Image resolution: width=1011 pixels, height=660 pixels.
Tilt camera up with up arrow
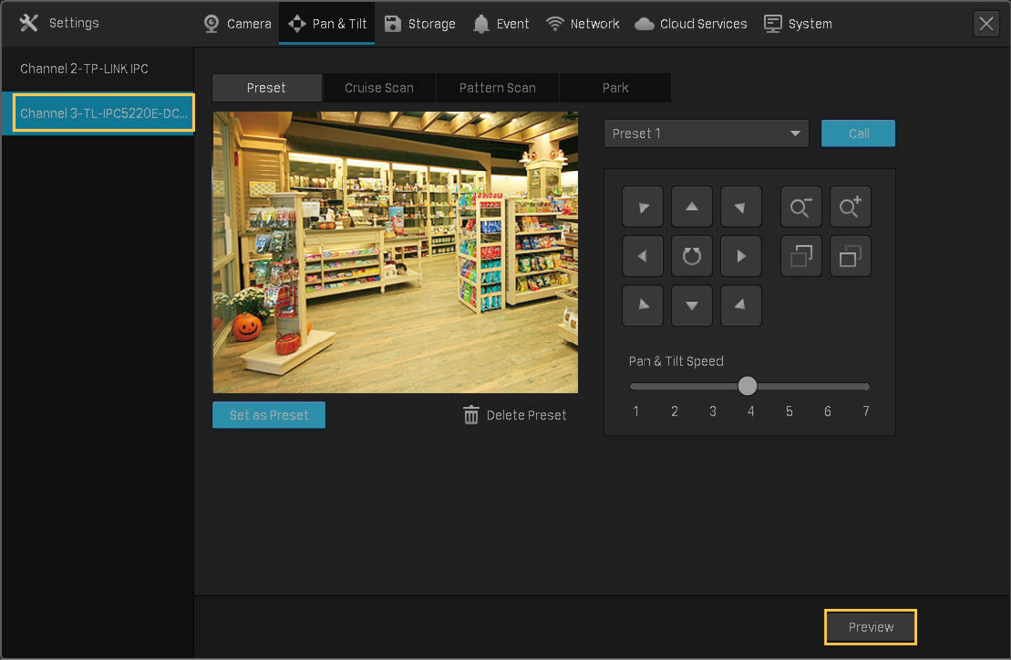[692, 207]
